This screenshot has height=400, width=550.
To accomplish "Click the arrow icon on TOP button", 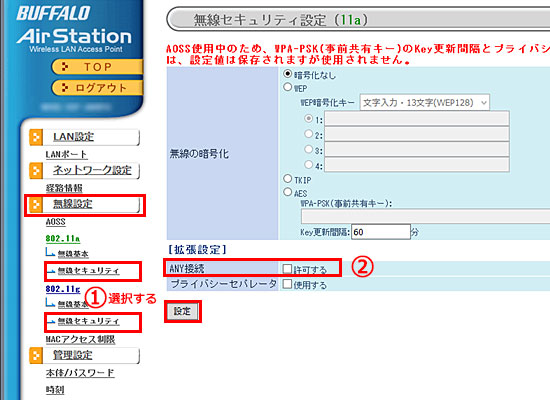I will pyautogui.click(x=65, y=66).
